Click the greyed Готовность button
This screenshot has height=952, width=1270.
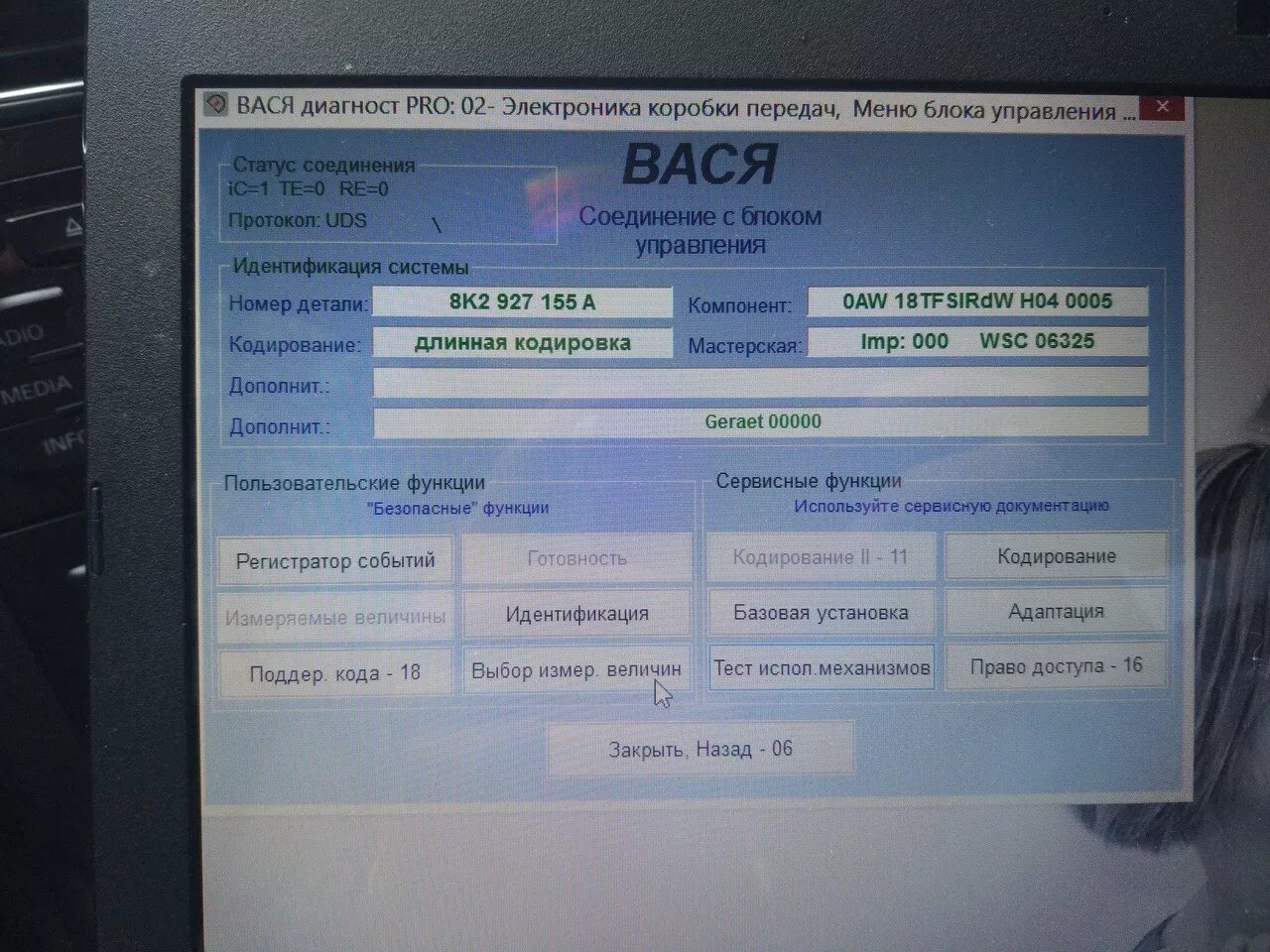[x=576, y=558]
